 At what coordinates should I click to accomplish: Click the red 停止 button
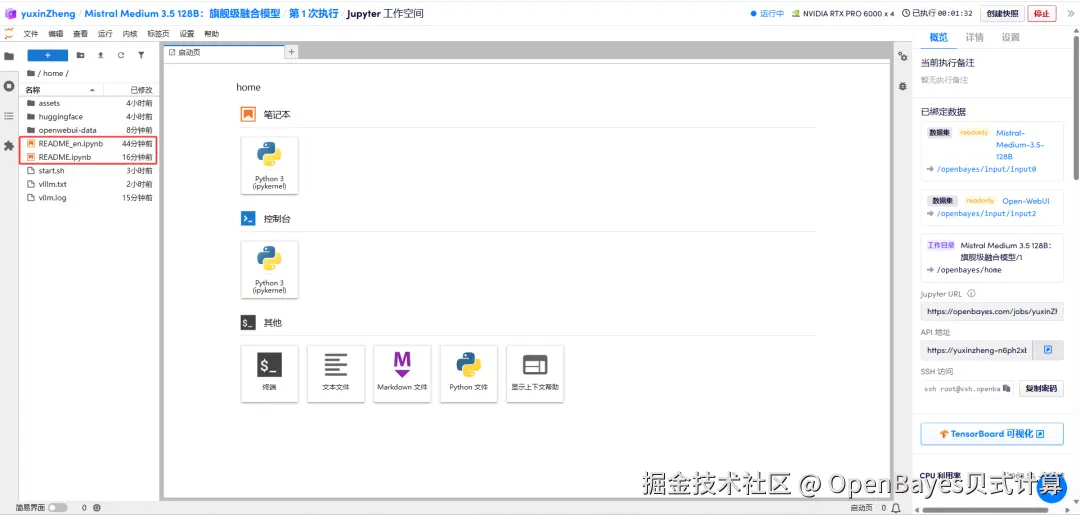[x=1042, y=13]
